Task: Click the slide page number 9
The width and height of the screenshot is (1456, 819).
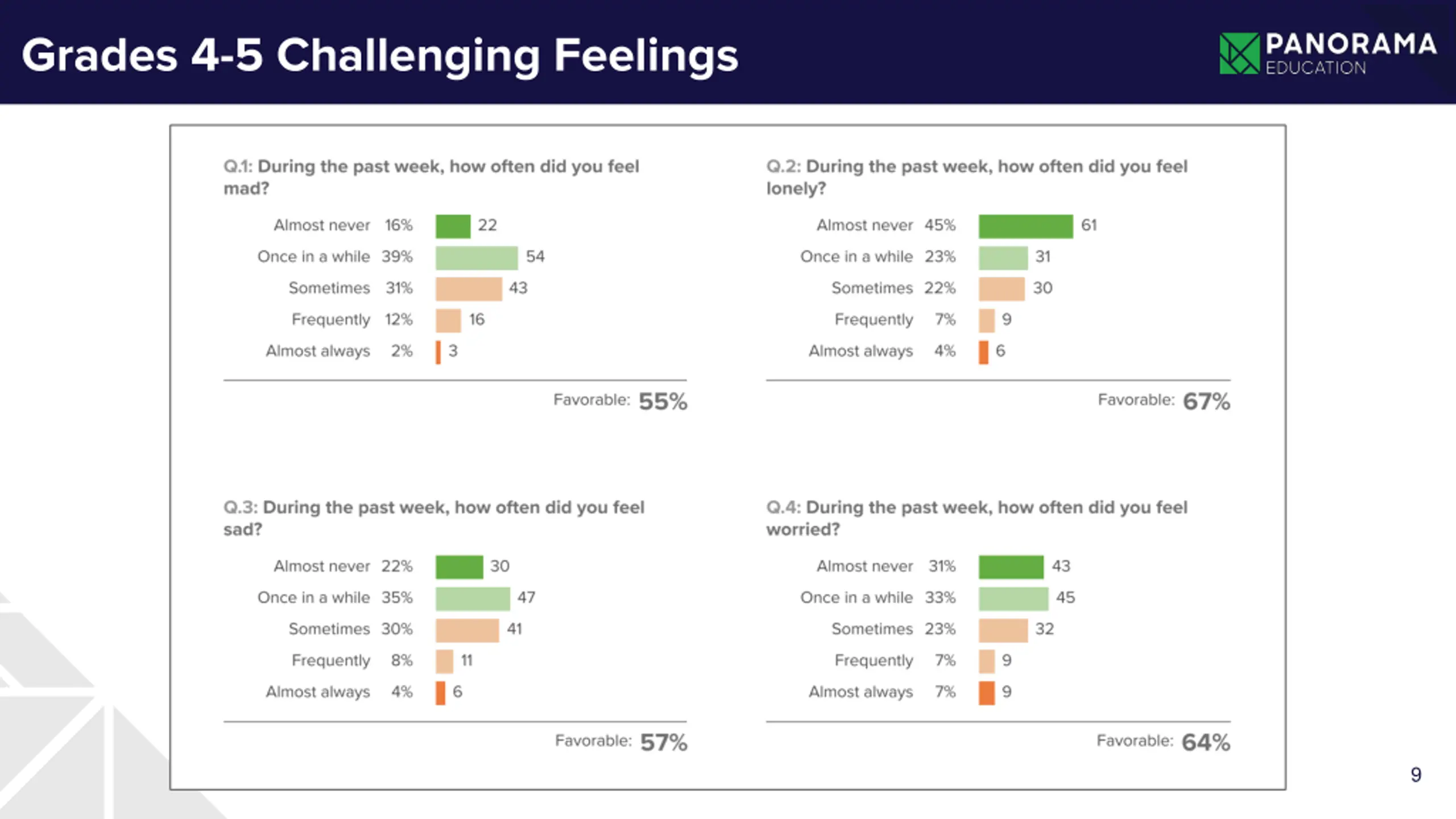Action: point(1416,774)
